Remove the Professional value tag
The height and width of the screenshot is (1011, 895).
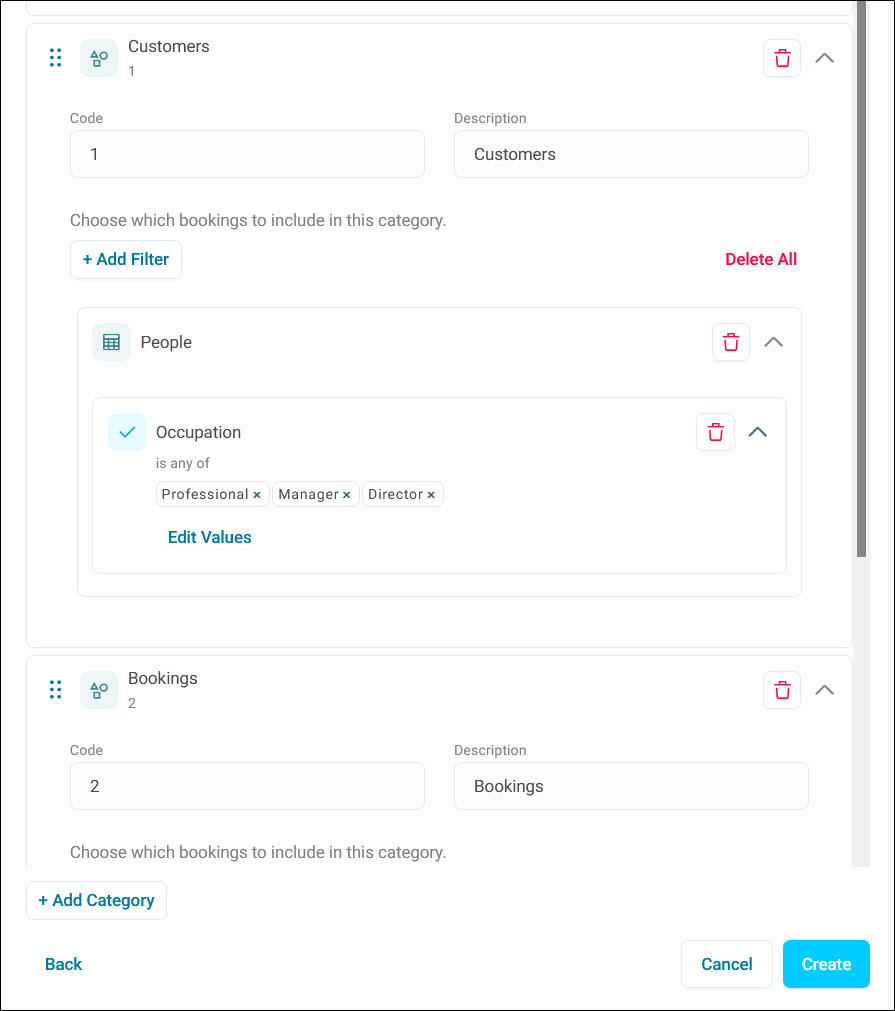click(257, 495)
